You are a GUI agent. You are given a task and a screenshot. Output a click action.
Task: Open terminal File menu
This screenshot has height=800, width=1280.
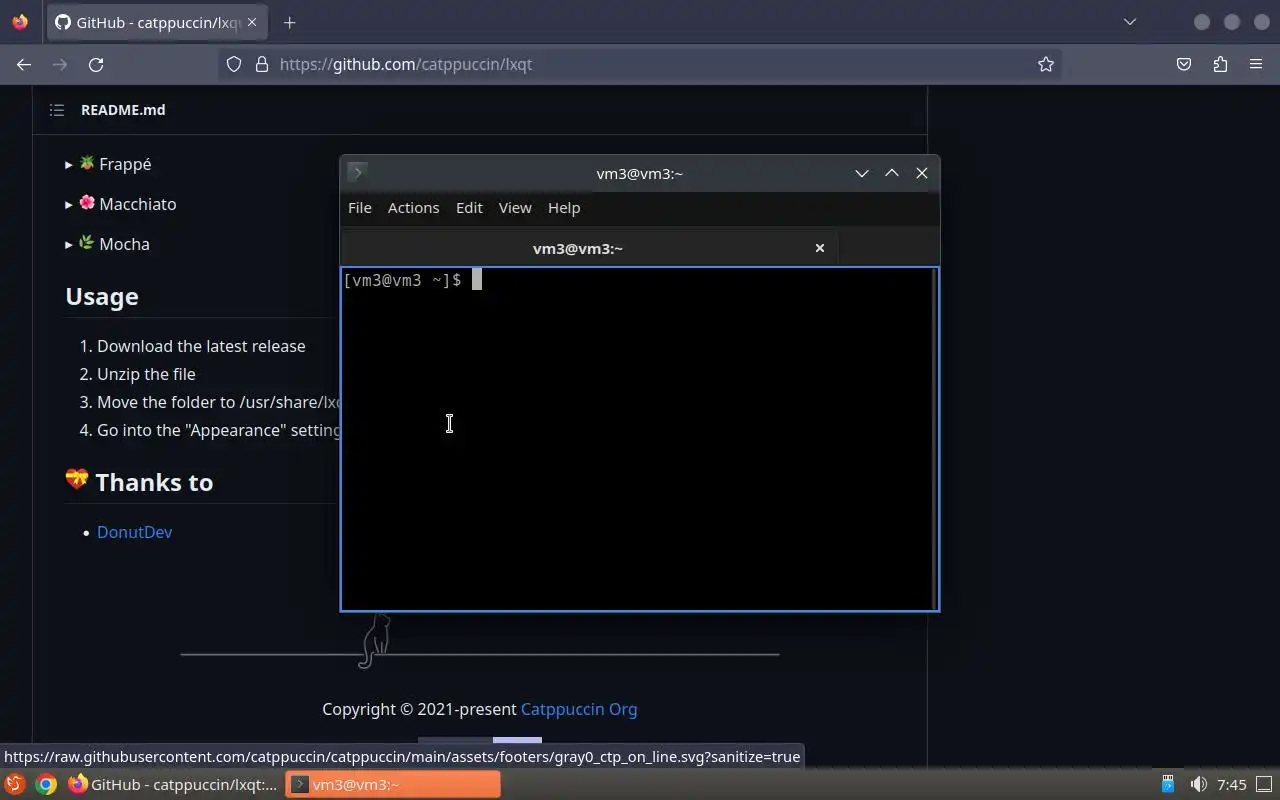[360, 208]
